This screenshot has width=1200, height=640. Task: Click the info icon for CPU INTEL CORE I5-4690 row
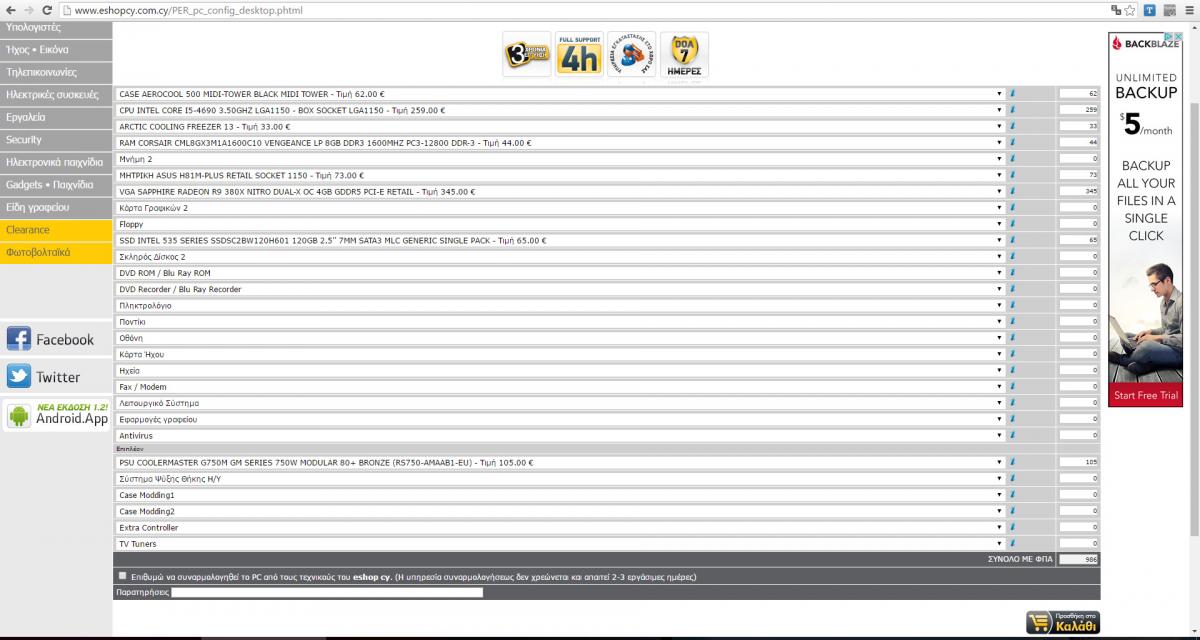pos(1012,110)
